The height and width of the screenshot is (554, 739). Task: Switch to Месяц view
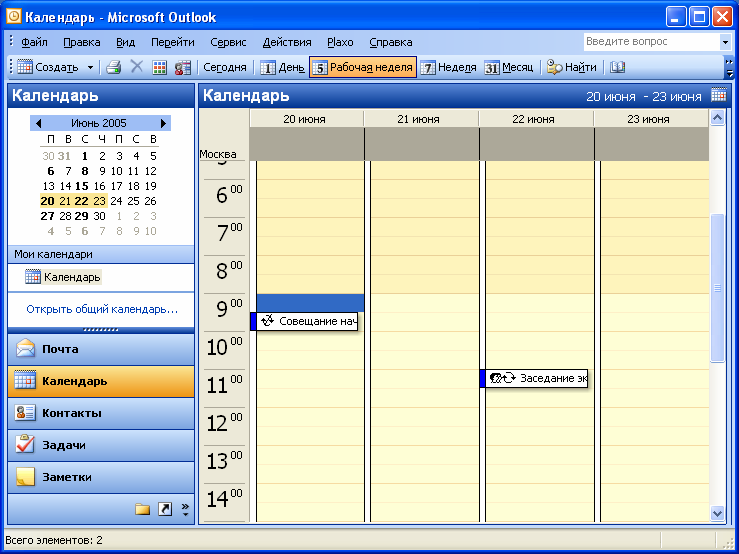point(509,67)
